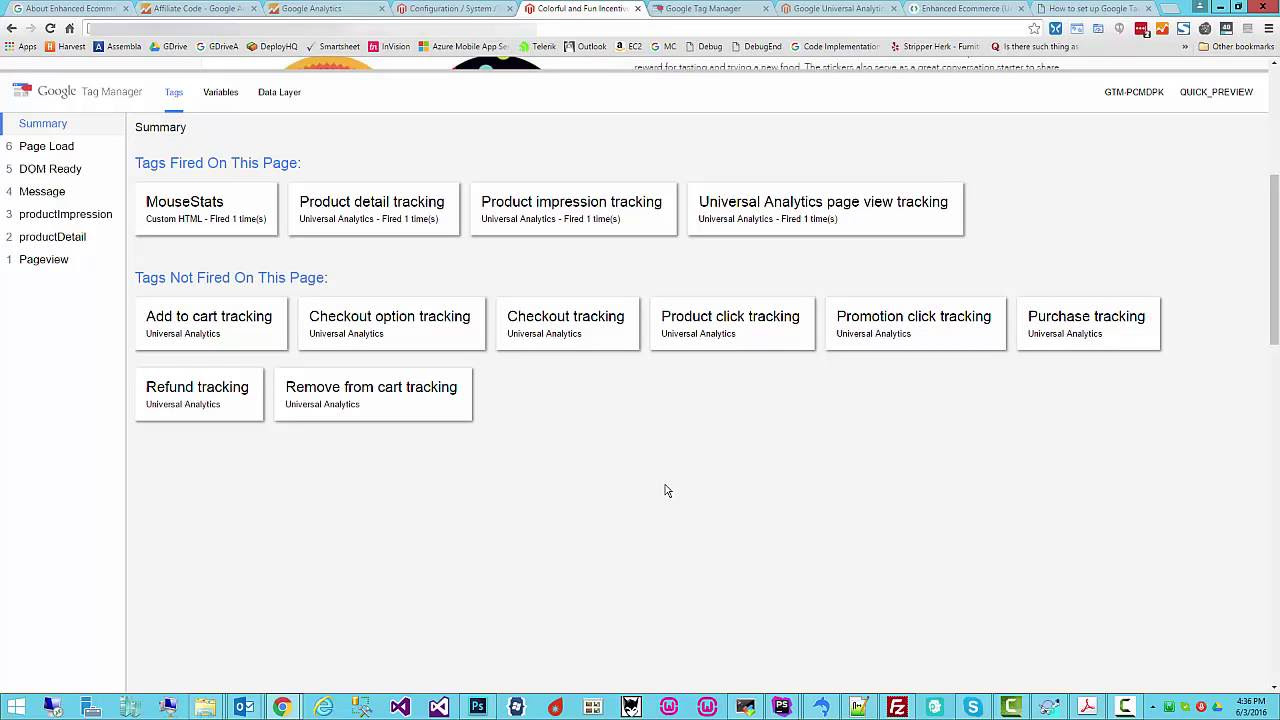Open the Purchase tracking tag card
The height and width of the screenshot is (720, 1280).
pyautogui.click(x=1088, y=323)
